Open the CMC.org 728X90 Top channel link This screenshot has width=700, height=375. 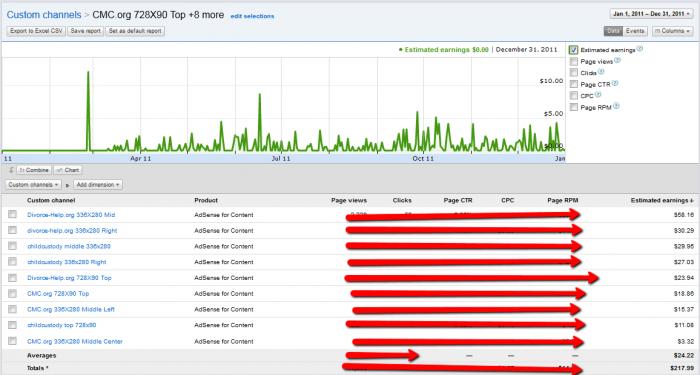click(58, 293)
